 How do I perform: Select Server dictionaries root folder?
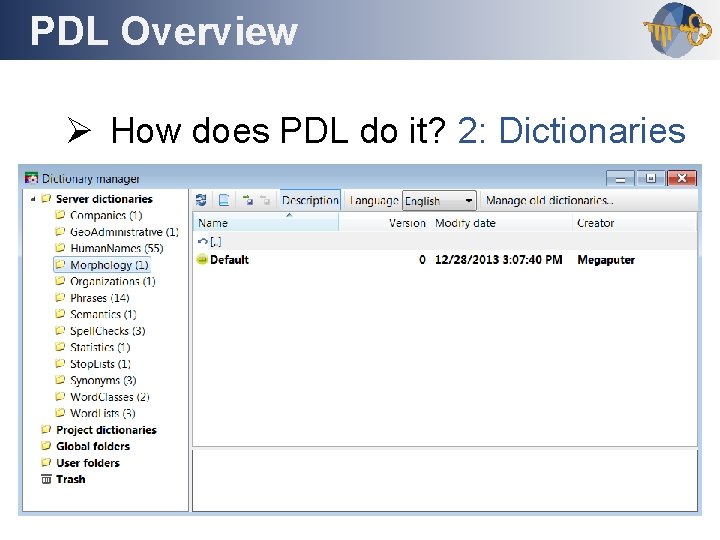[x=104, y=199]
